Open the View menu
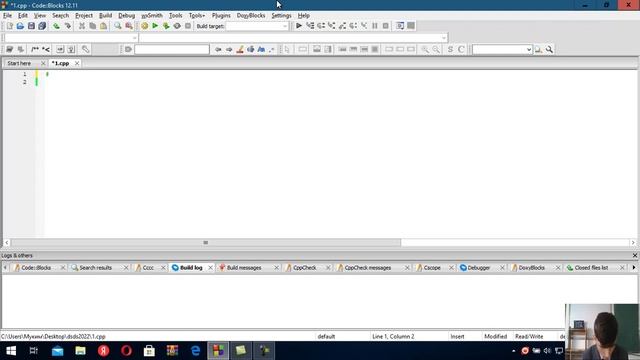The width and height of the screenshot is (640, 360). coord(40,16)
